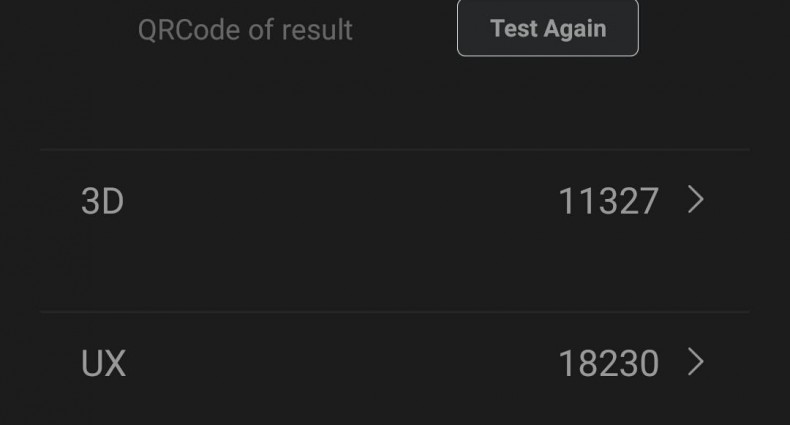Click the word "Test" on the retest button
The image size is (790, 425).
pos(513,28)
